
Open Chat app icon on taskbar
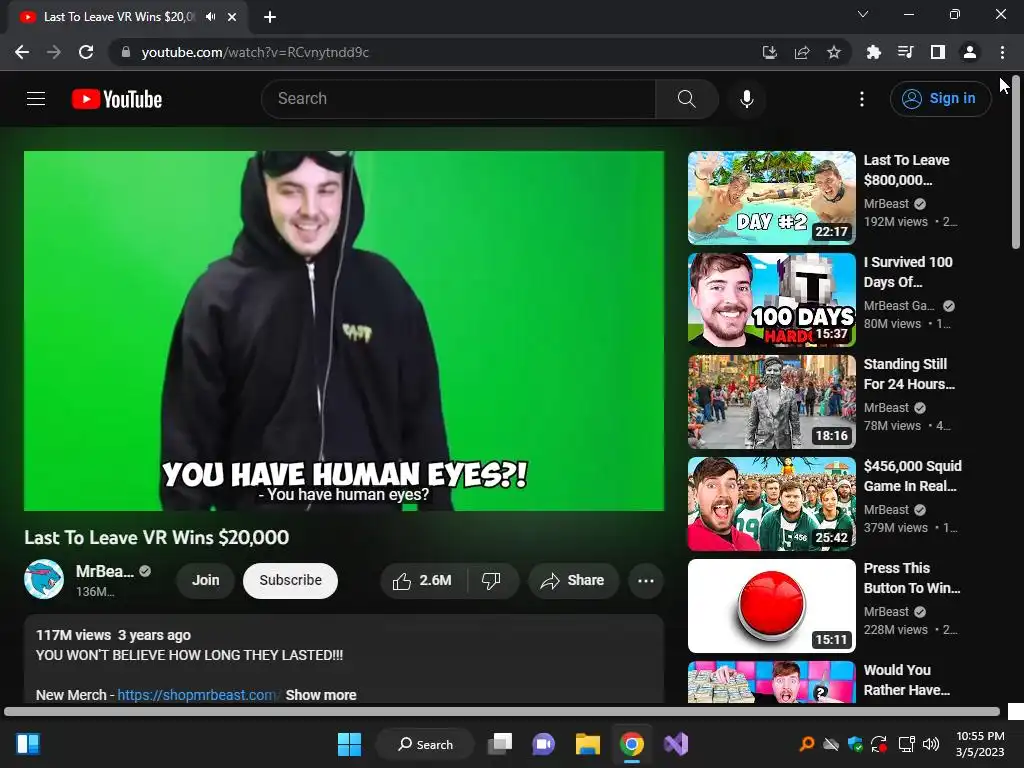543,744
